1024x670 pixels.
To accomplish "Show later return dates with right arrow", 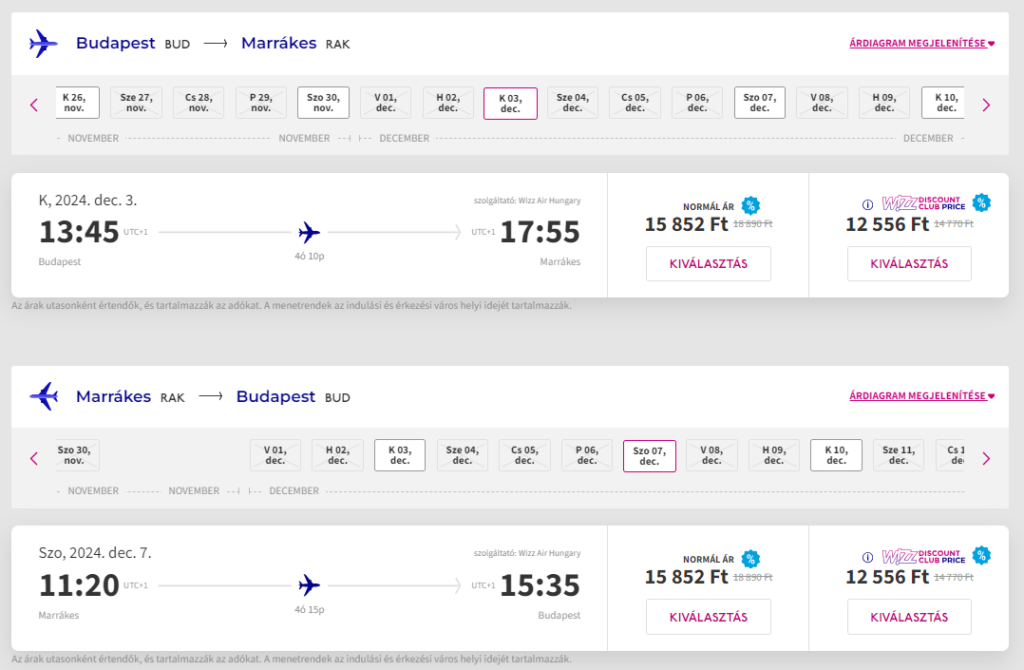I will tap(986, 458).
